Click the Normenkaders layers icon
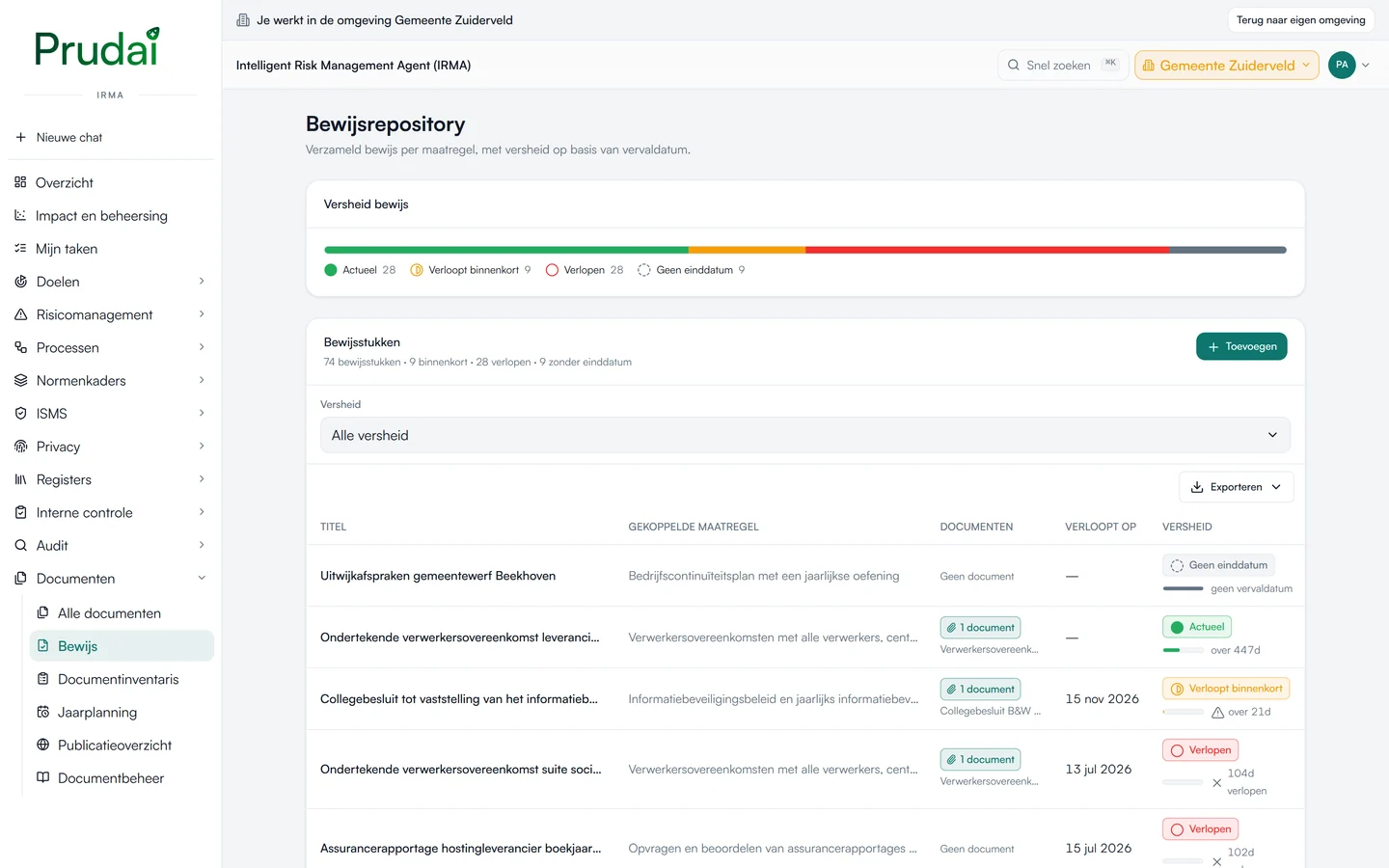This screenshot has height=868, width=1389. [x=20, y=380]
